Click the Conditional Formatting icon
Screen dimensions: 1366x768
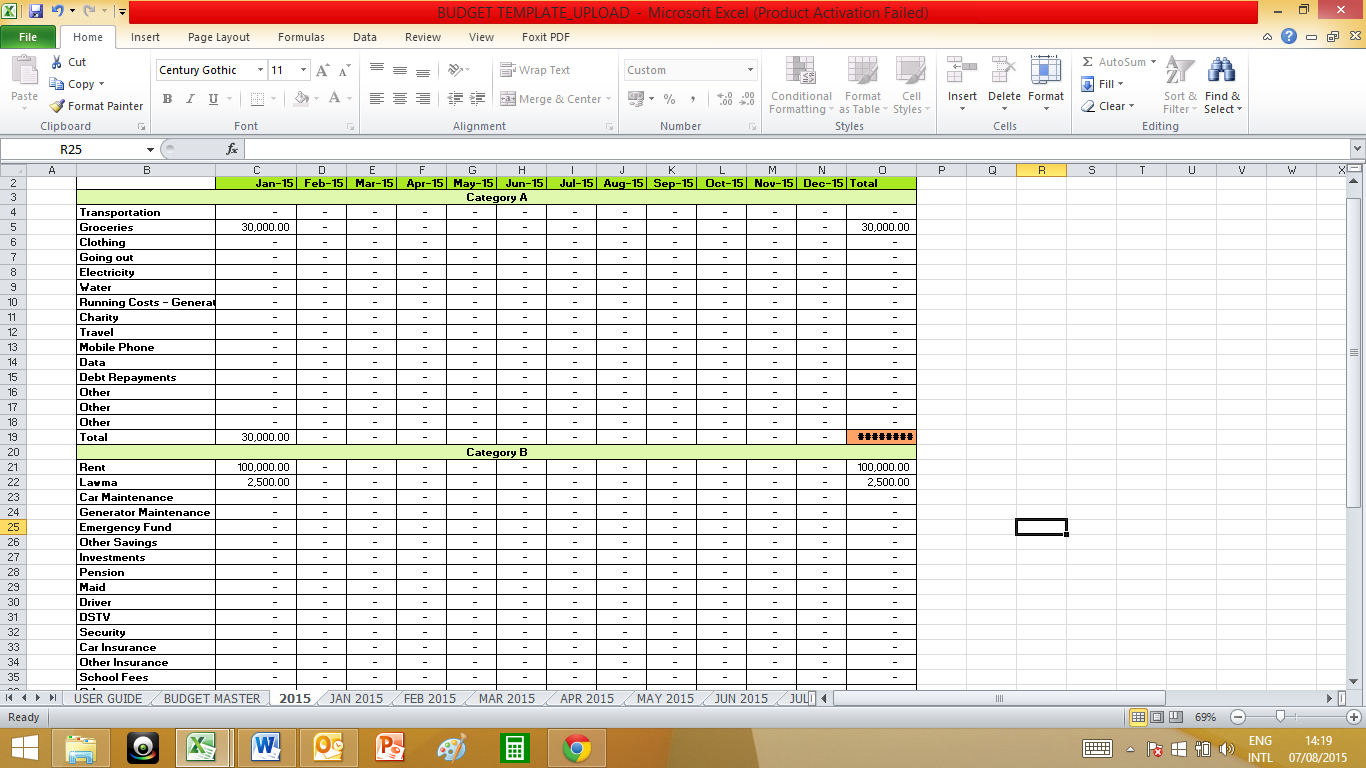[800, 72]
